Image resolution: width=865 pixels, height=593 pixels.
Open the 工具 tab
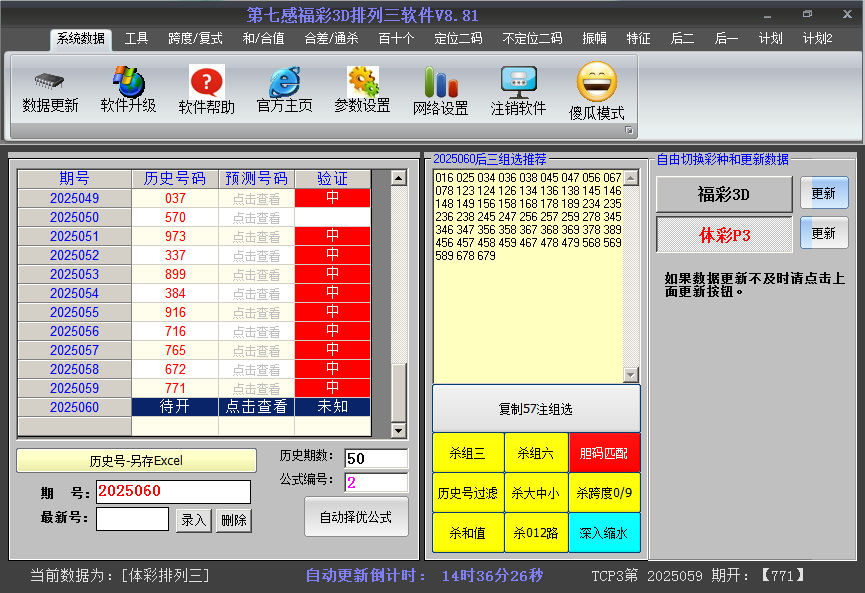[136, 39]
